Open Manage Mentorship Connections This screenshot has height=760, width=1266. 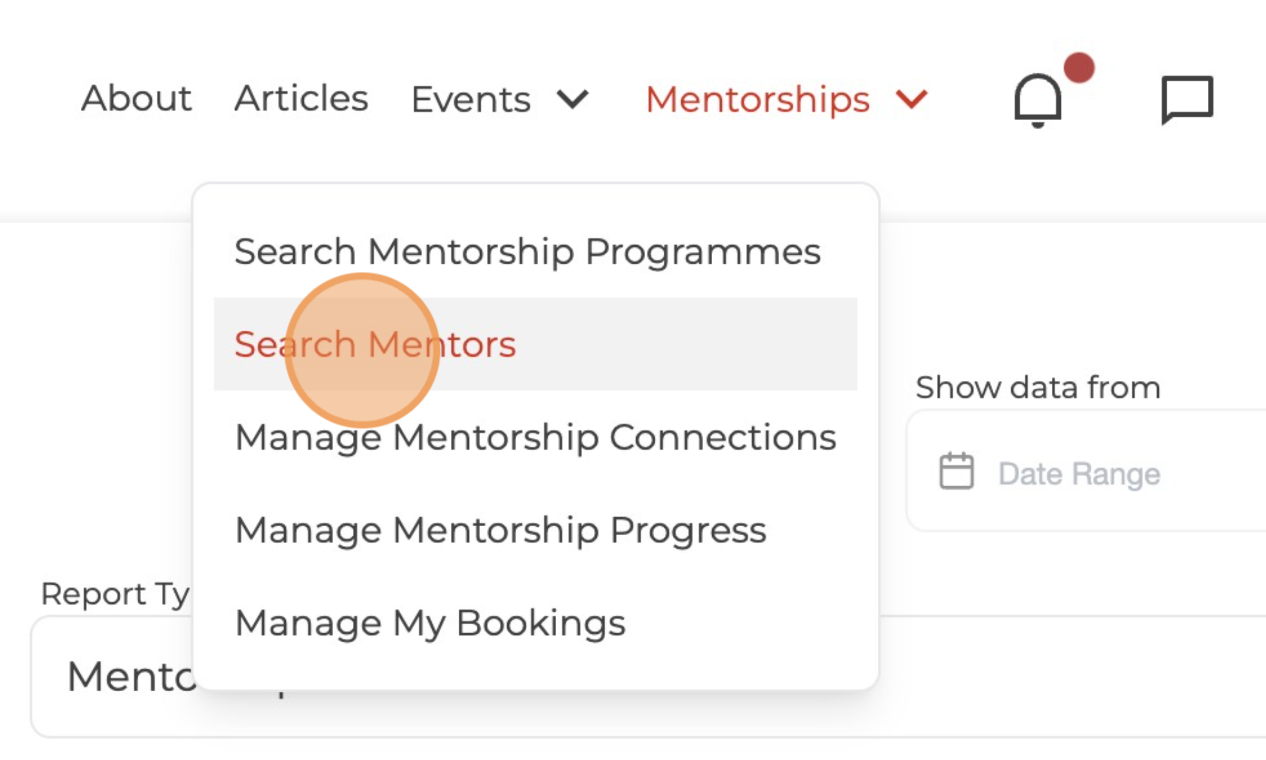tap(535, 437)
